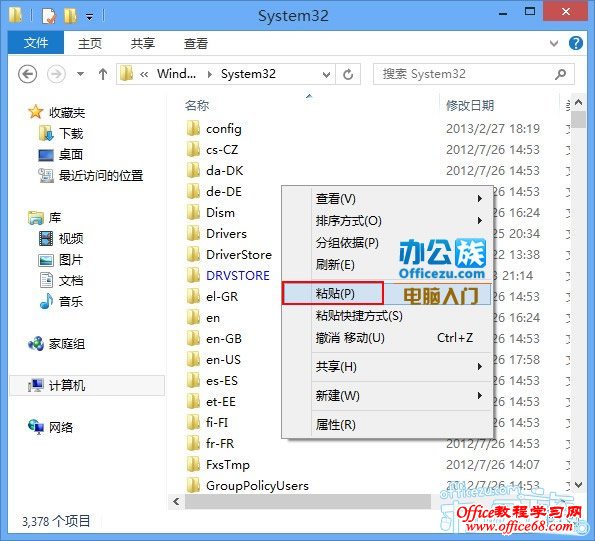Select the fr-FR folder name
Viewport: 595px width, 541px height.
pos(220,443)
